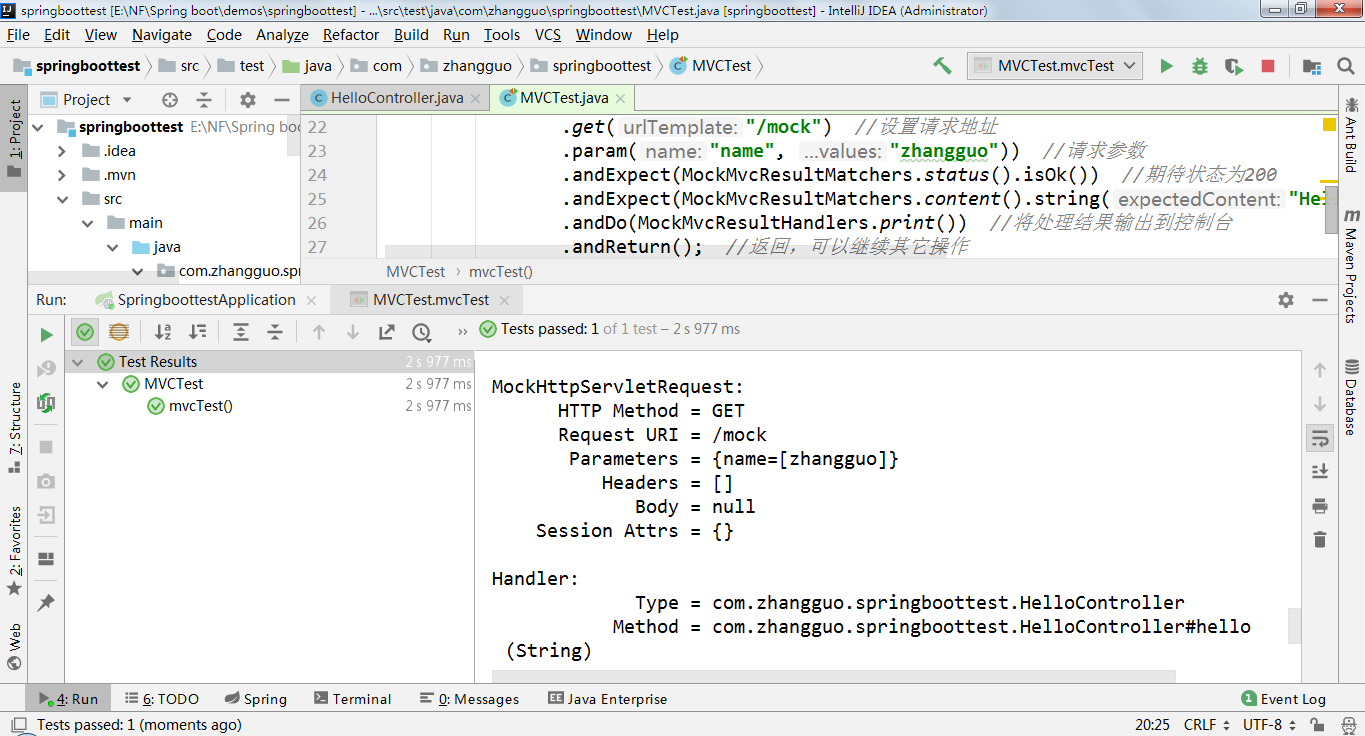This screenshot has width=1365, height=736.
Task: Collapse the main folder node
Action: coord(87,223)
